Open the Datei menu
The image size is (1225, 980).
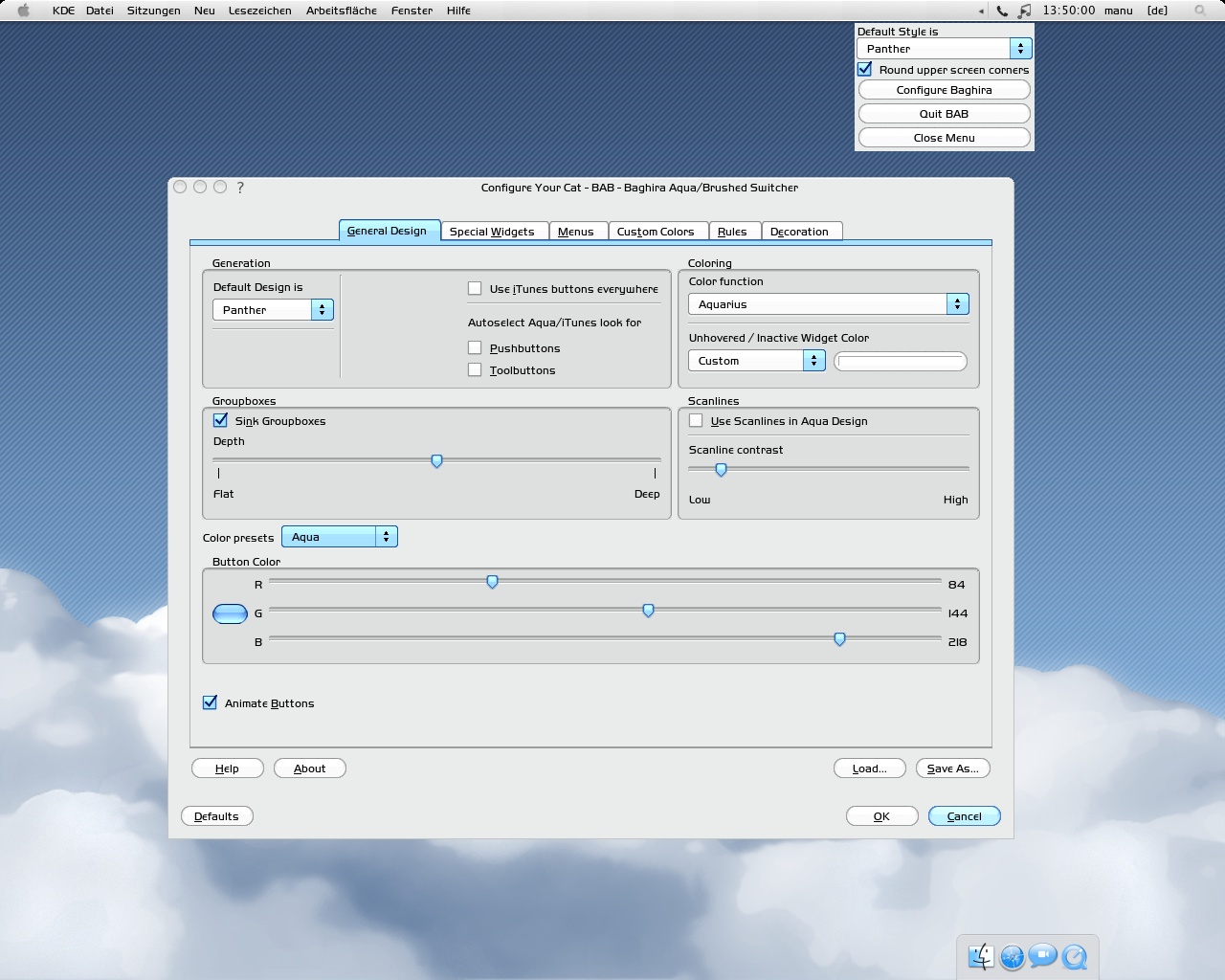pyautogui.click(x=100, y=11)
